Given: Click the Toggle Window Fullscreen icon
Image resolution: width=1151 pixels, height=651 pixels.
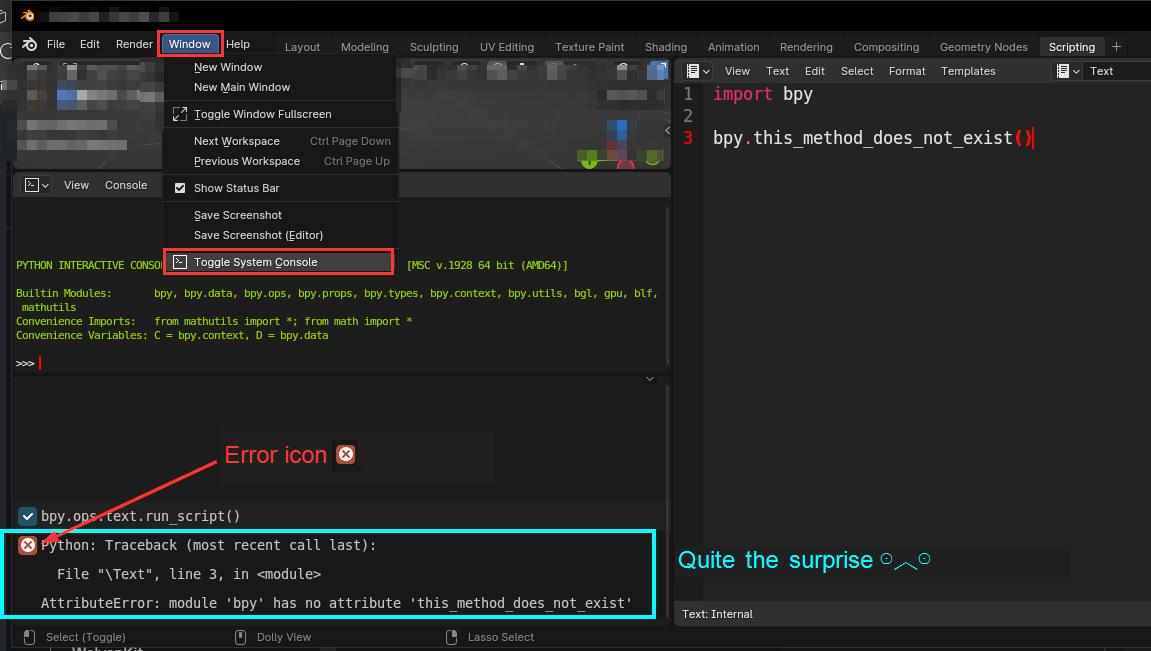Looking at the screenshot, I should pos(180,114).
